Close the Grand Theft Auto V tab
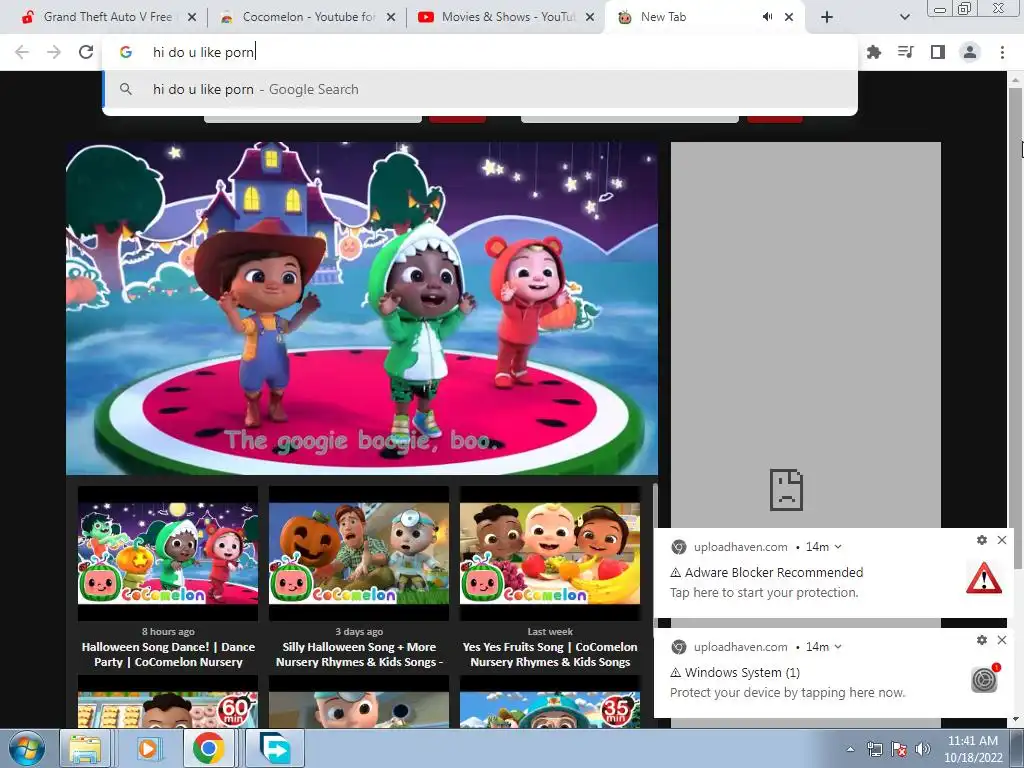 192,17
